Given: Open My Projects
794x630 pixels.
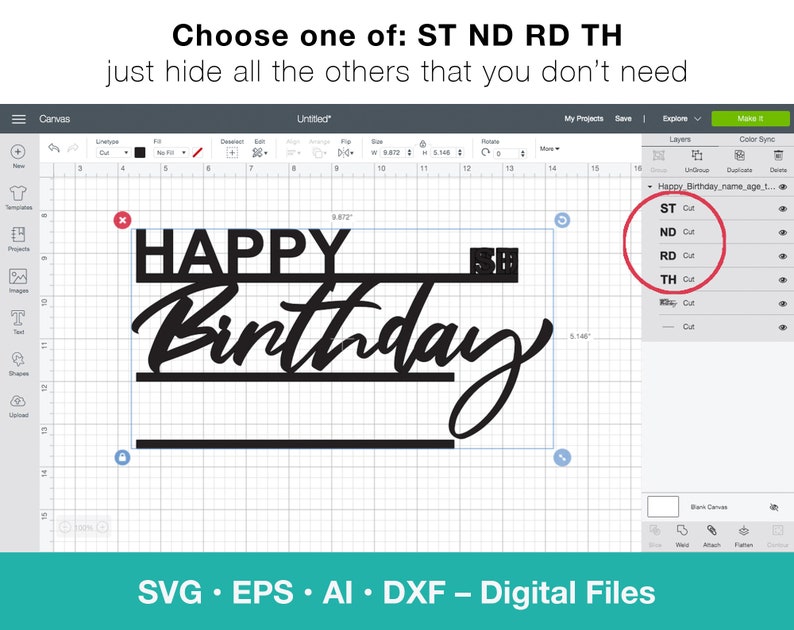Looking at the screenshot, I should [x=584, y=119].
